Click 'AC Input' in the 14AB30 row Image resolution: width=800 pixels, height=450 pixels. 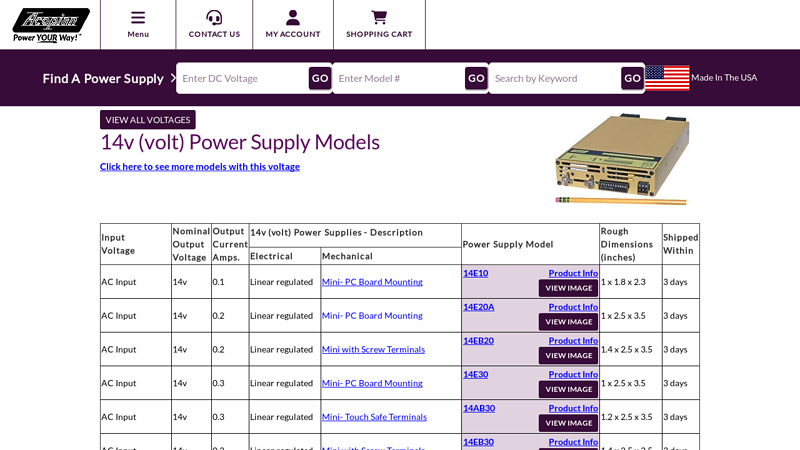[x=118, y=417]
